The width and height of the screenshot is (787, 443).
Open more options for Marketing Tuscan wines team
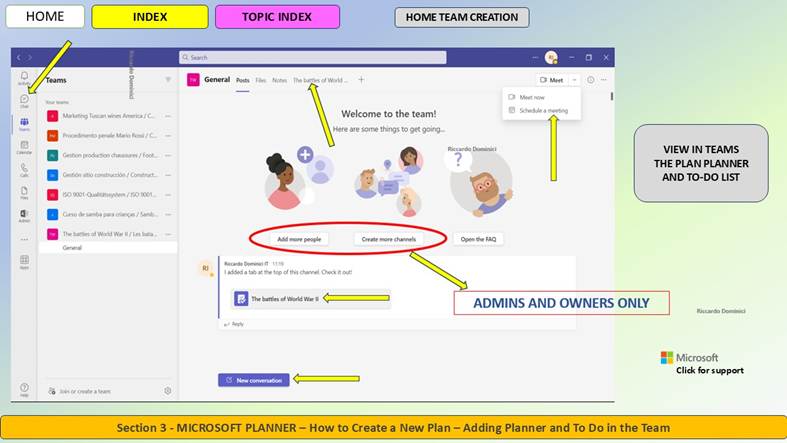168,116
